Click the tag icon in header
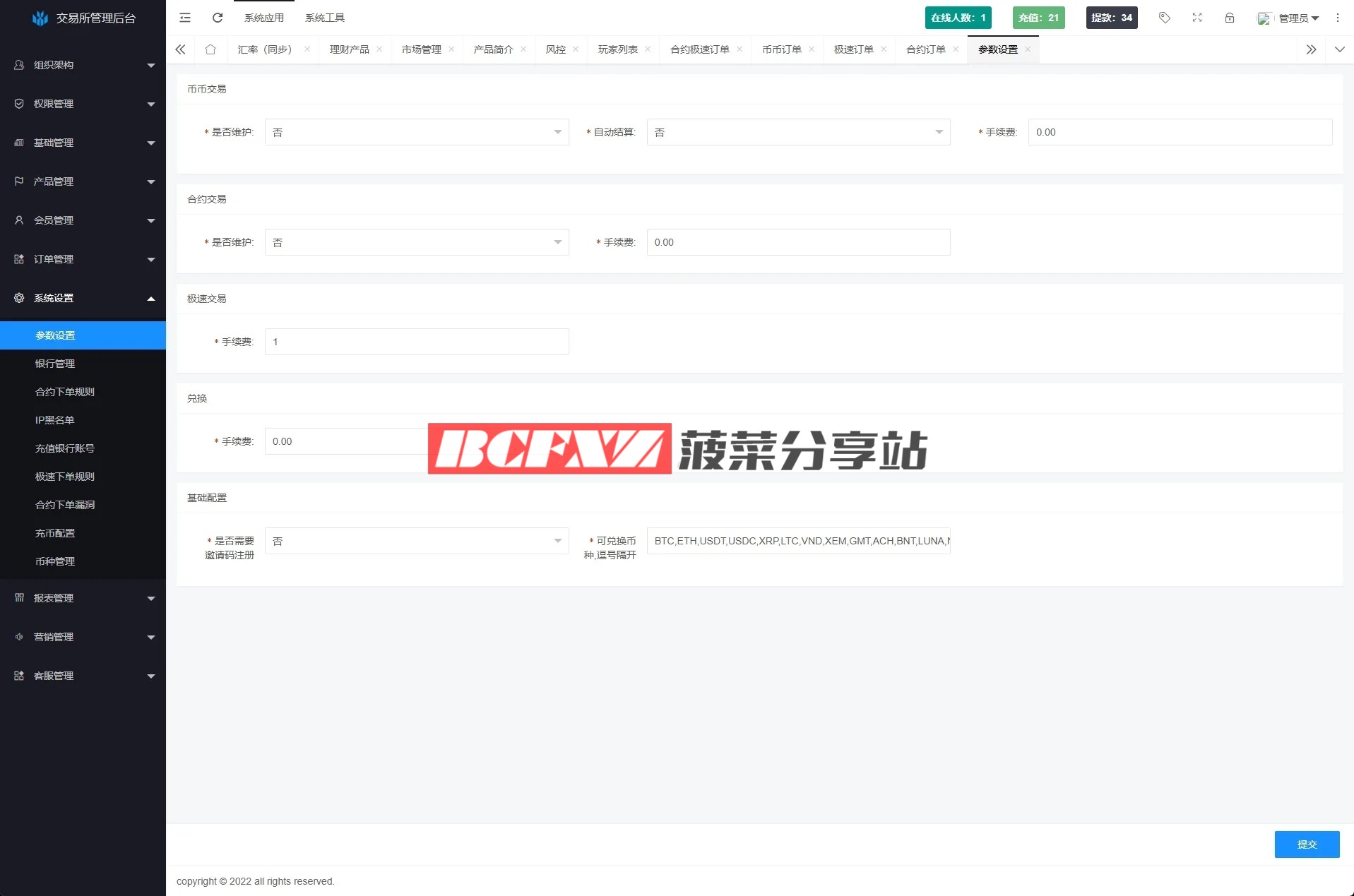 tap(1165, 18)
